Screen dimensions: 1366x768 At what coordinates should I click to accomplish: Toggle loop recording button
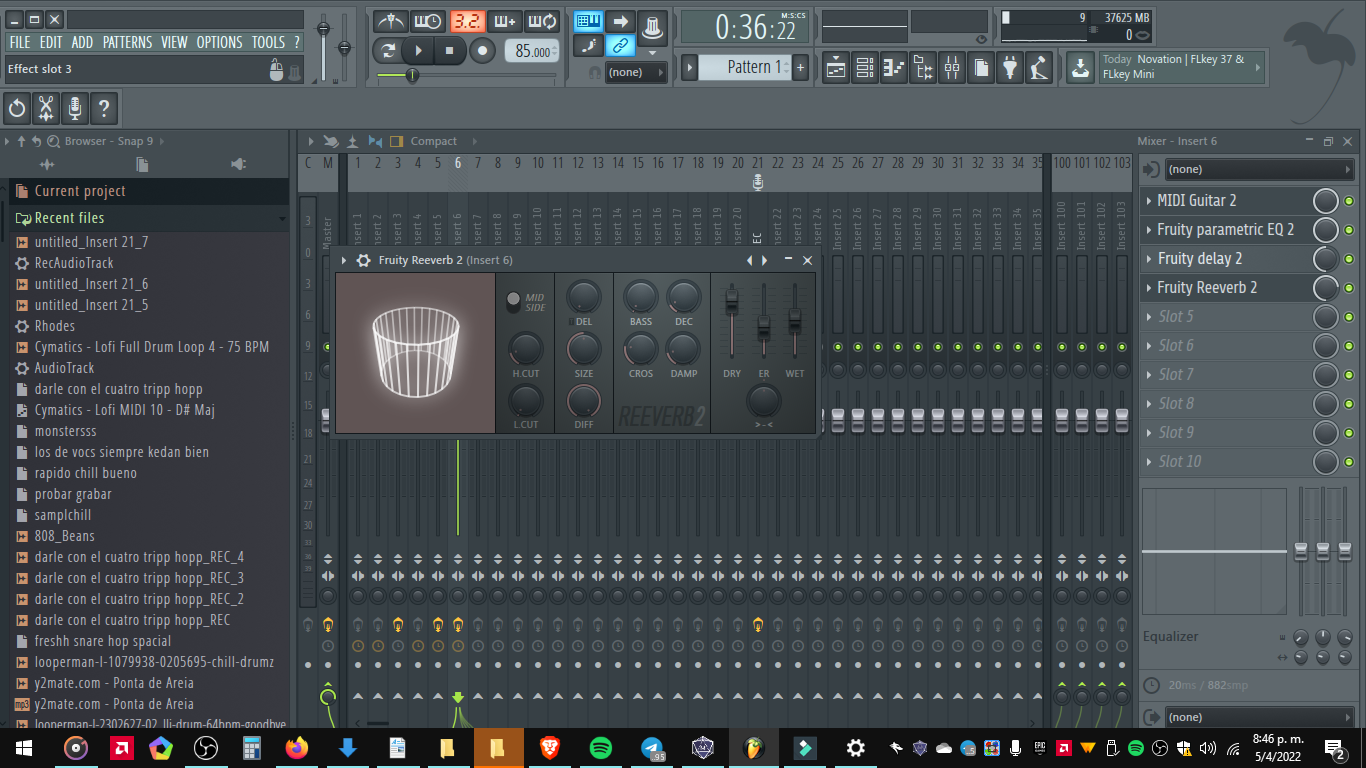(542, 21)
